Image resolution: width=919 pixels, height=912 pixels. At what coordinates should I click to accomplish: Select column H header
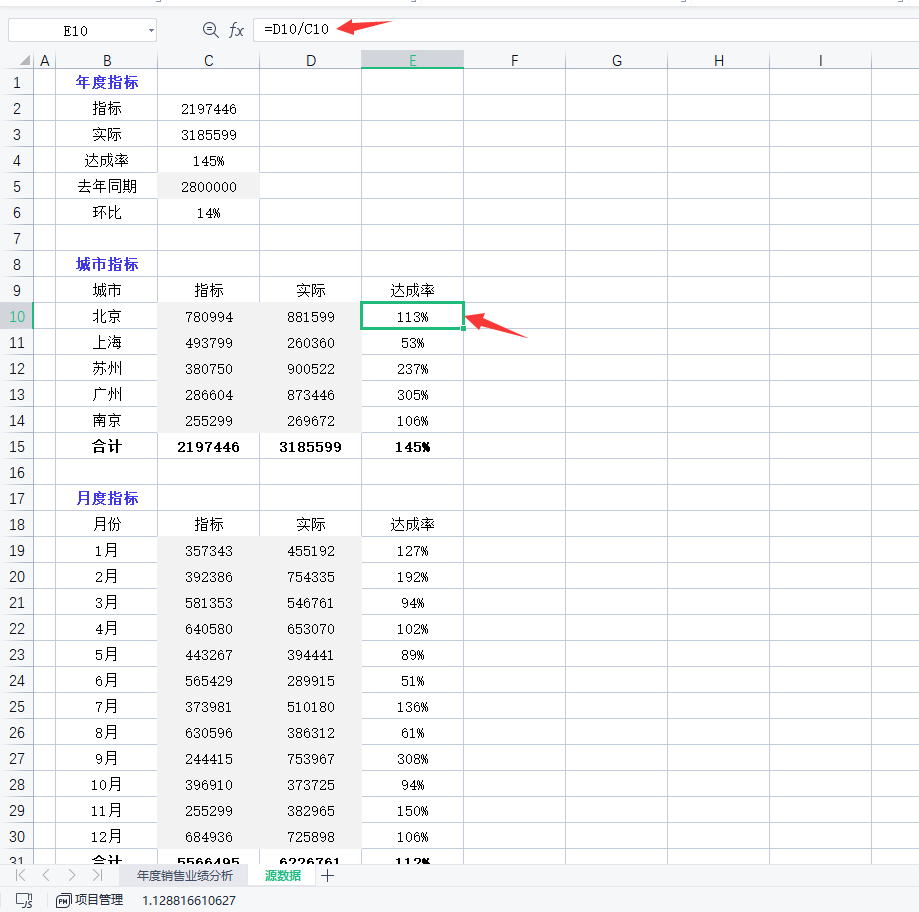click(x=719, y=60)
